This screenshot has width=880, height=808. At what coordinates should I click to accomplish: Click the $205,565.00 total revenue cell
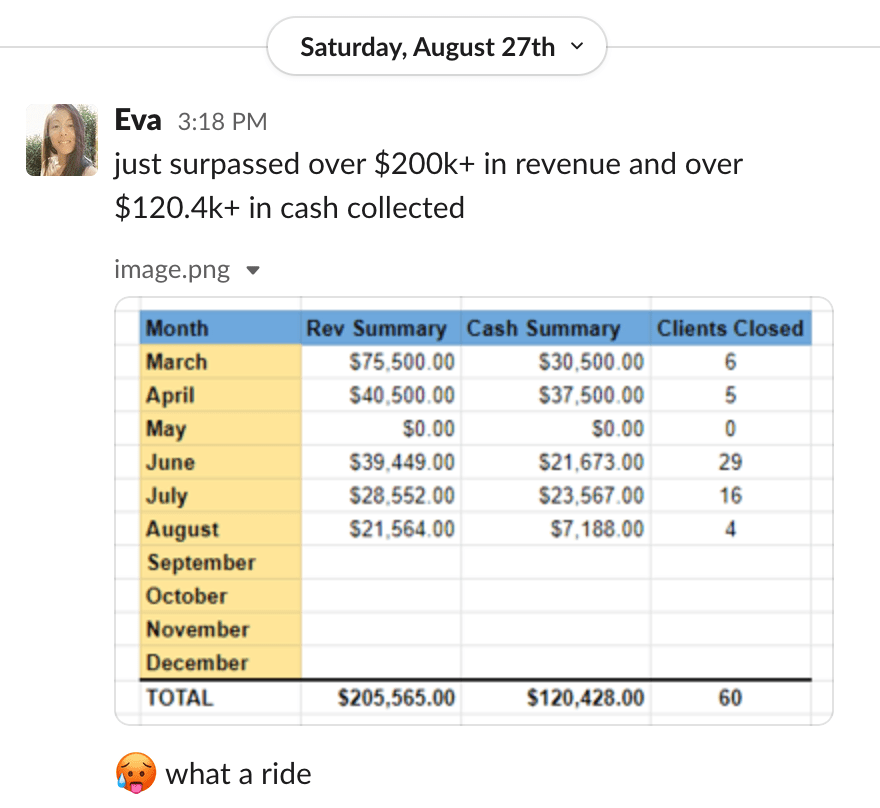(x=396, y=698)
